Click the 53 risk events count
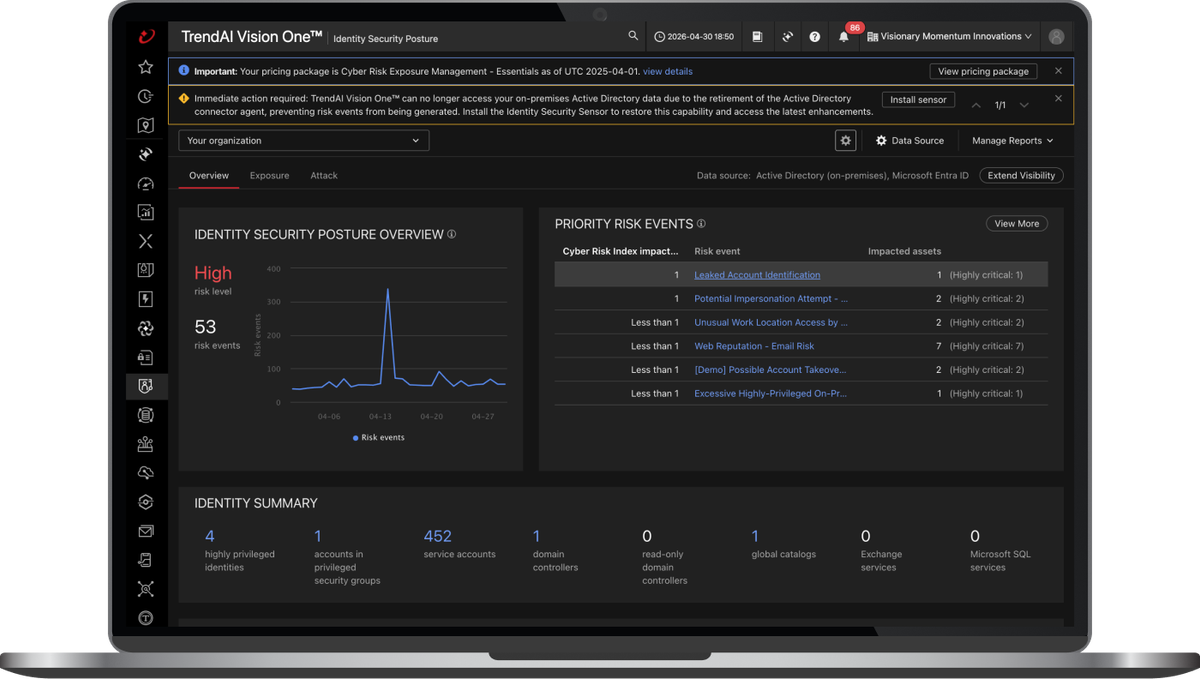The height and width of the screenshot is (679, 1200). click(x=205, y=327)
